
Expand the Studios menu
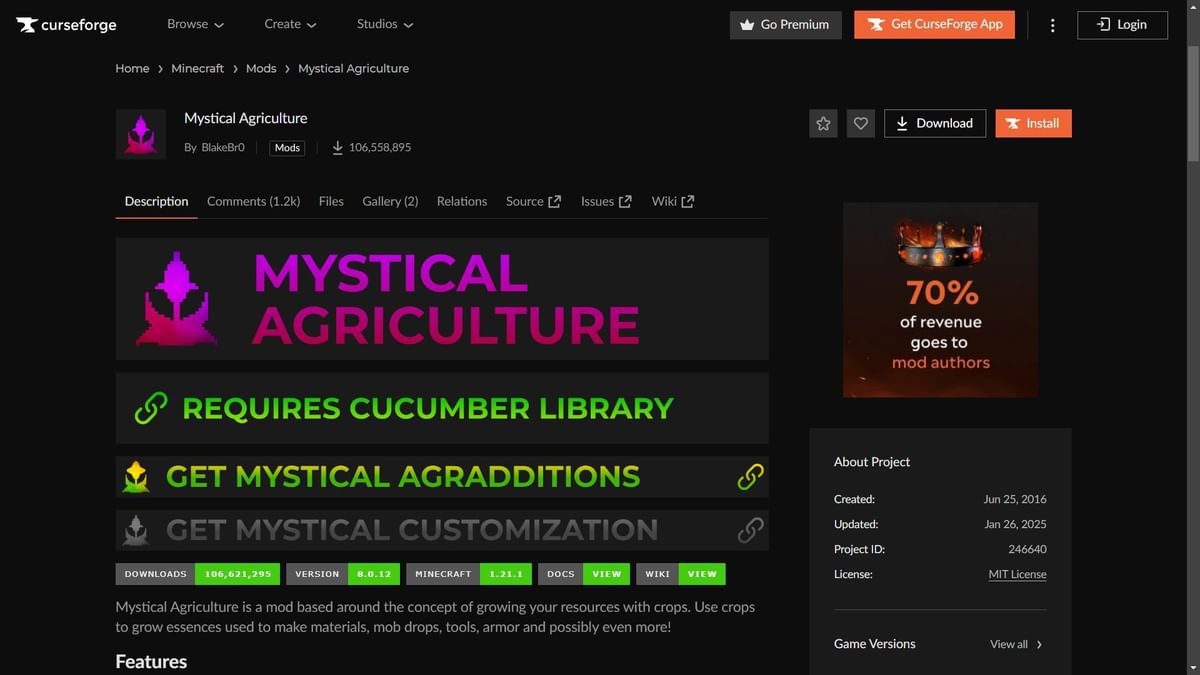pyautogui.click(x=384, y=24)
